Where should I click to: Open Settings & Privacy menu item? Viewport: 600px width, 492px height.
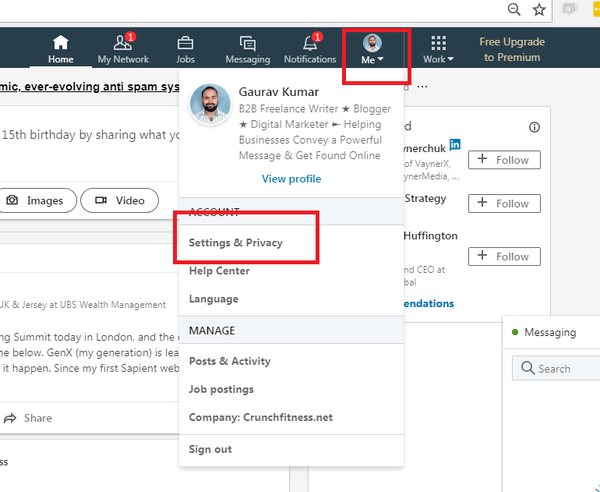click(x=236, y=243)
